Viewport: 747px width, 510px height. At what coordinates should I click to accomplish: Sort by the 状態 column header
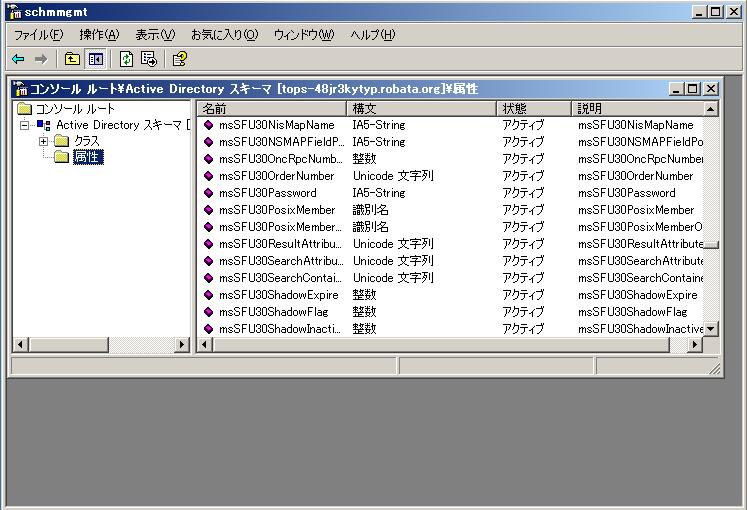coord(534,109)
